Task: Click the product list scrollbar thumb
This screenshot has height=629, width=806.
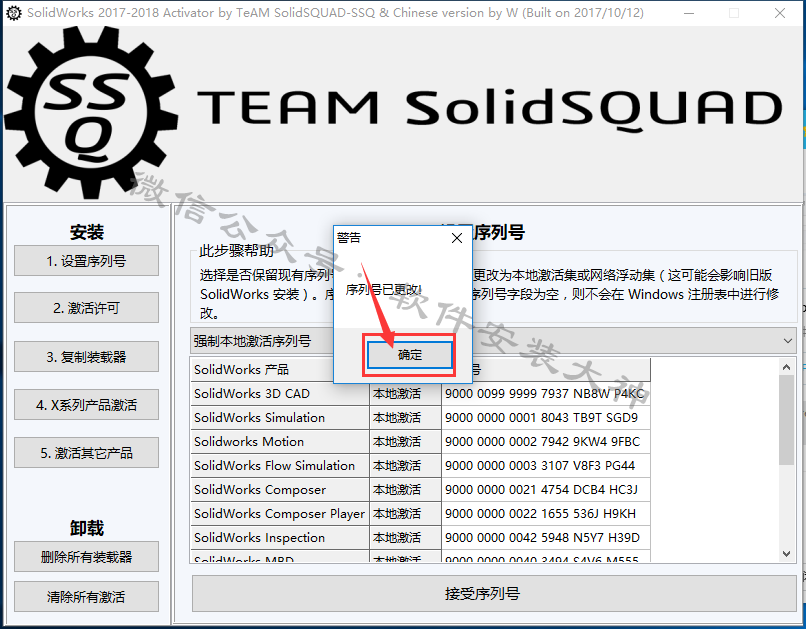Action: click(x=786, y=420)
